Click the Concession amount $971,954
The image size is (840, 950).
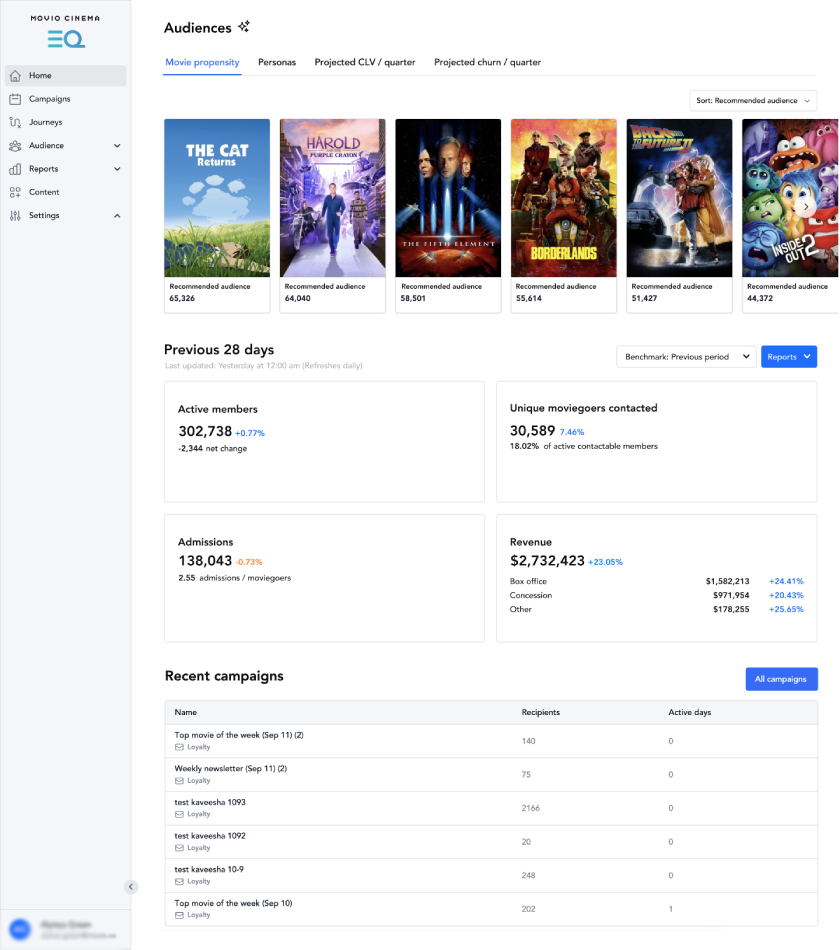(731, 596)
